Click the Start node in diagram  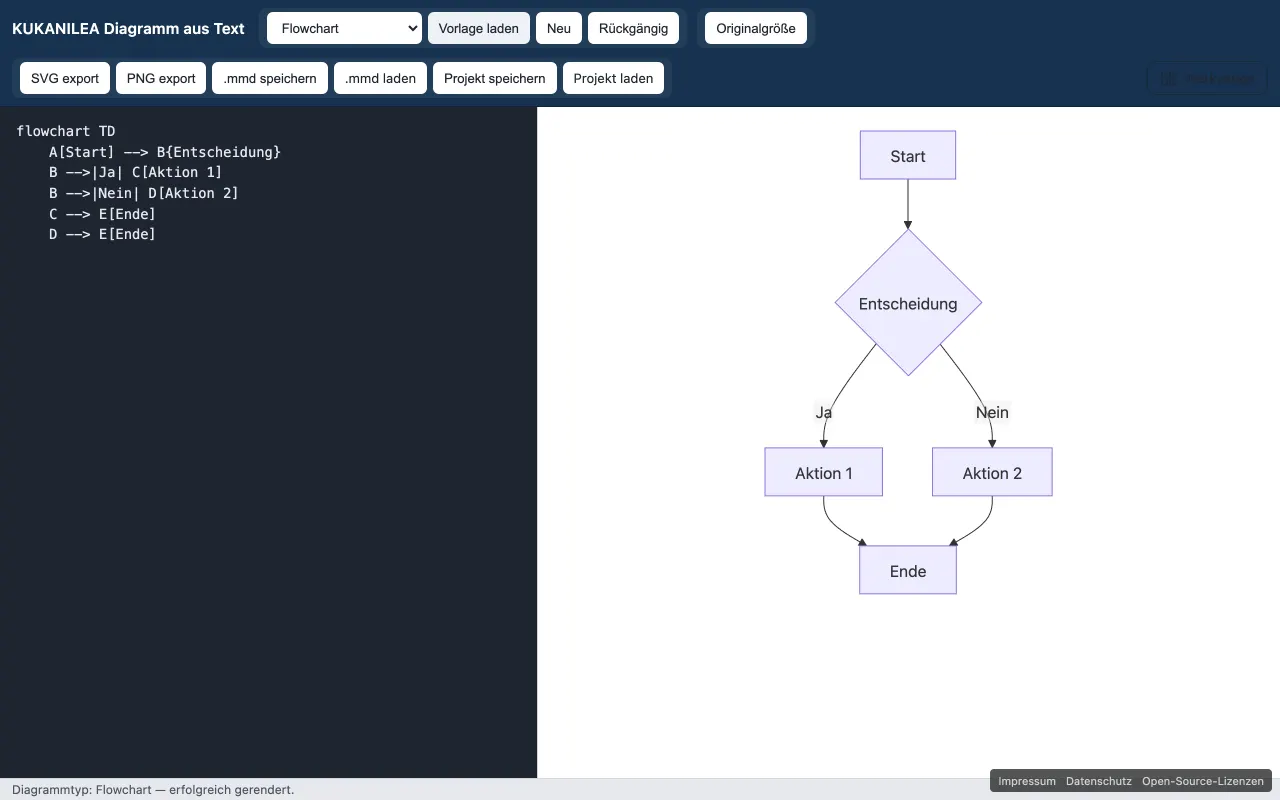coord(908,156)
